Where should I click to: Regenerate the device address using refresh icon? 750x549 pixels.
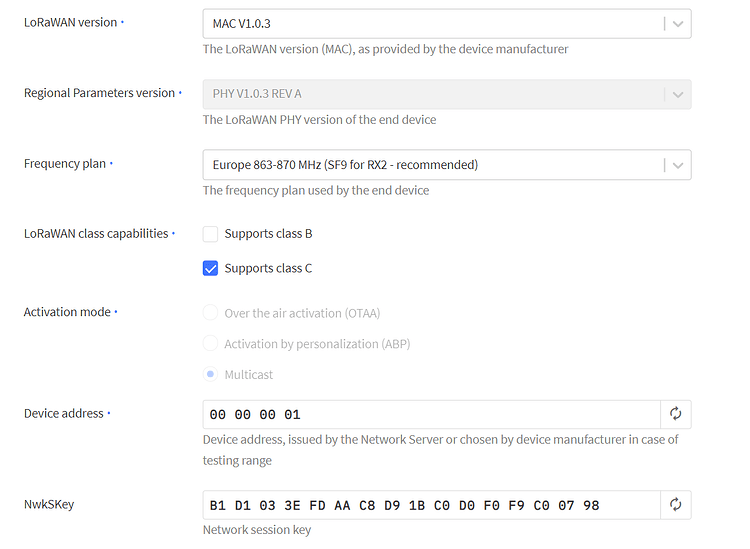coord(675,414)
